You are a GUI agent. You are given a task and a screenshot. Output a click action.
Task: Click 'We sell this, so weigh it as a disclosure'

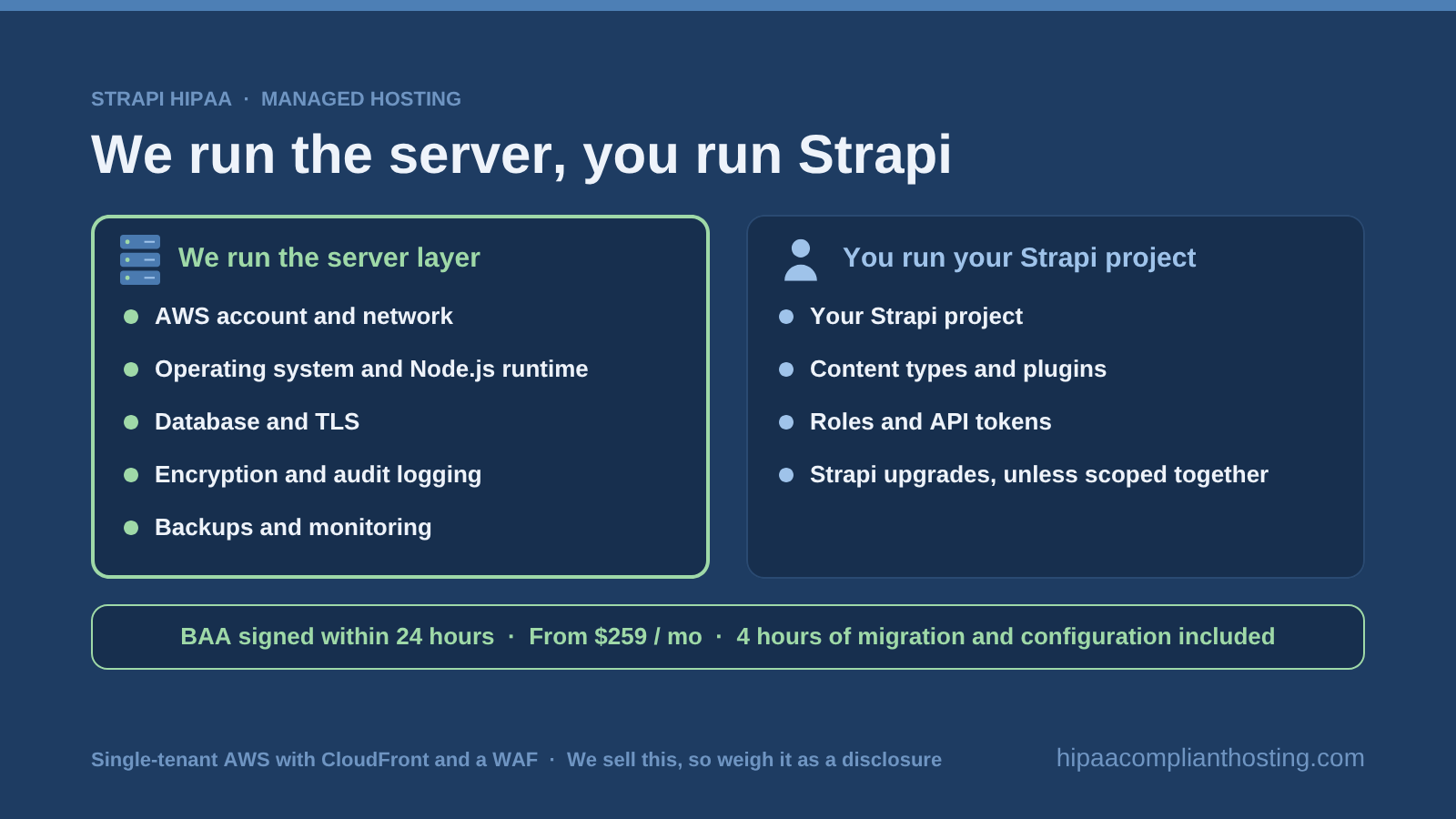click(754, 759)
